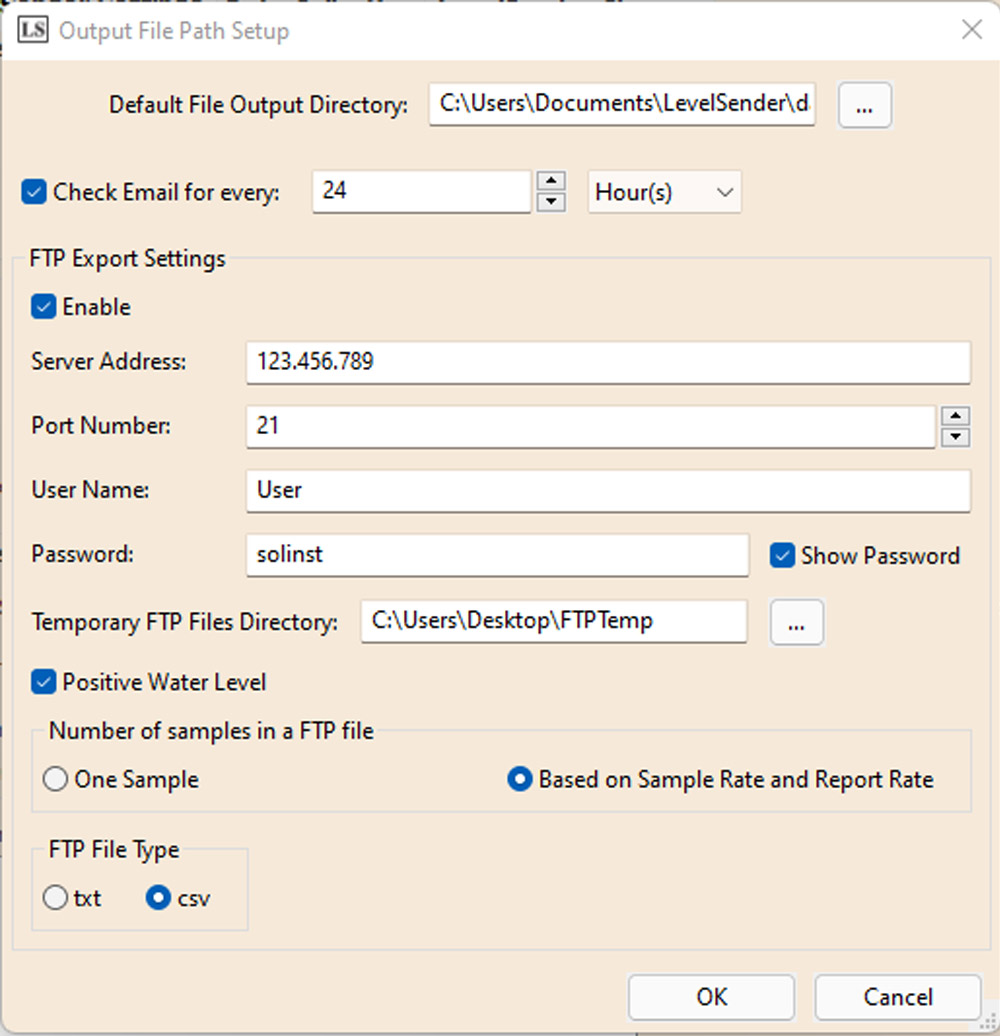Select txt as the FTP File Type
This screenshot has width=1000, height=1036.
coord(55,897)
